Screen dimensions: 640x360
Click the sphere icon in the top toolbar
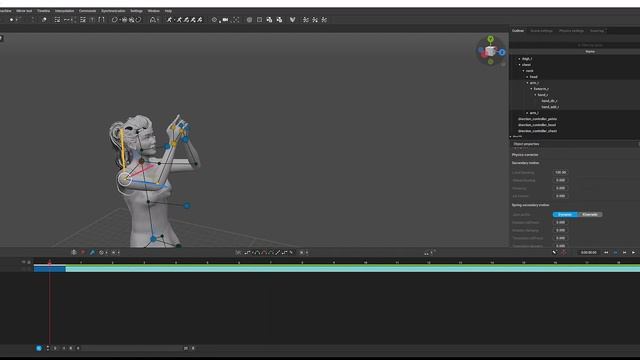[x=249, y=20]
